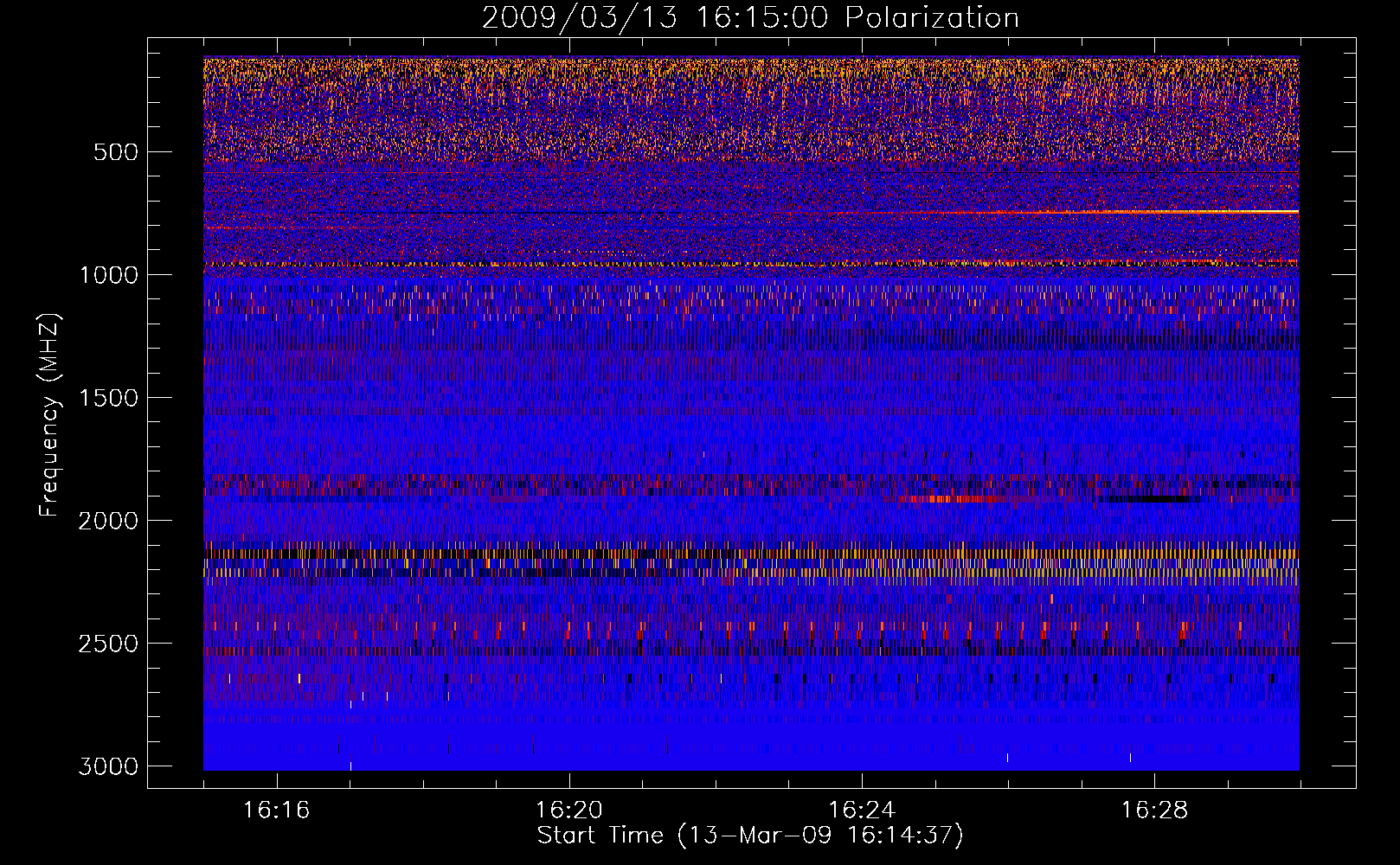Image resolution: width=1400 pixels, height=865 pixels.
Task: Click the "Start Time (13-Mar-09 16:14:37)" label
Action: 750,836
